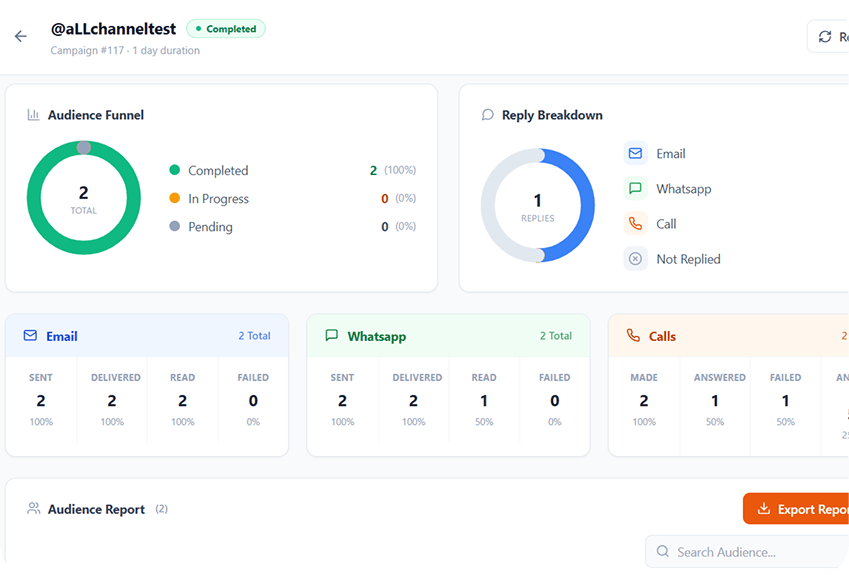
Task: Click the download icon on Export button
Action: [763, 508]
